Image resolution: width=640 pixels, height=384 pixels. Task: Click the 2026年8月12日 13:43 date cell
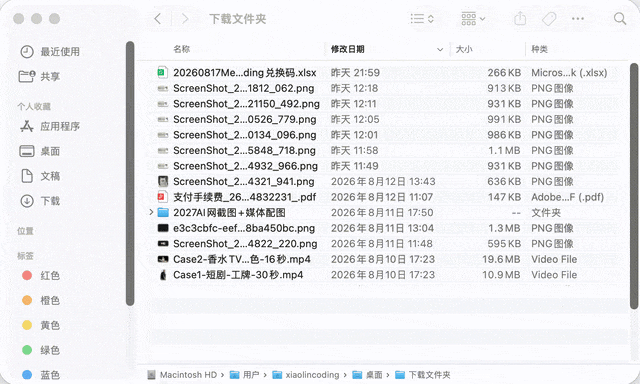[383, 182]
